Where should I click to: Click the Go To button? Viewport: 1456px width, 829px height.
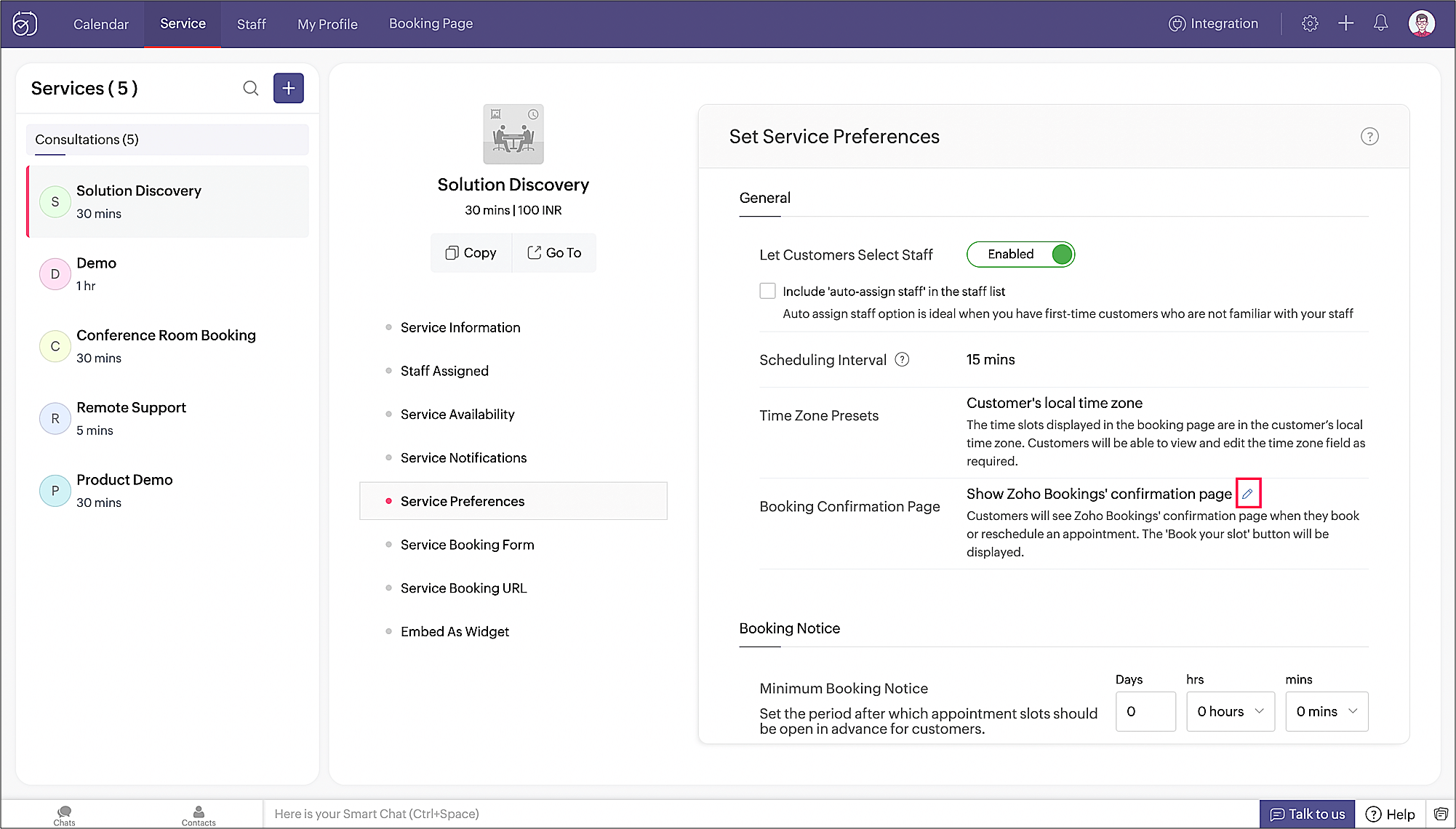(554, 253)
